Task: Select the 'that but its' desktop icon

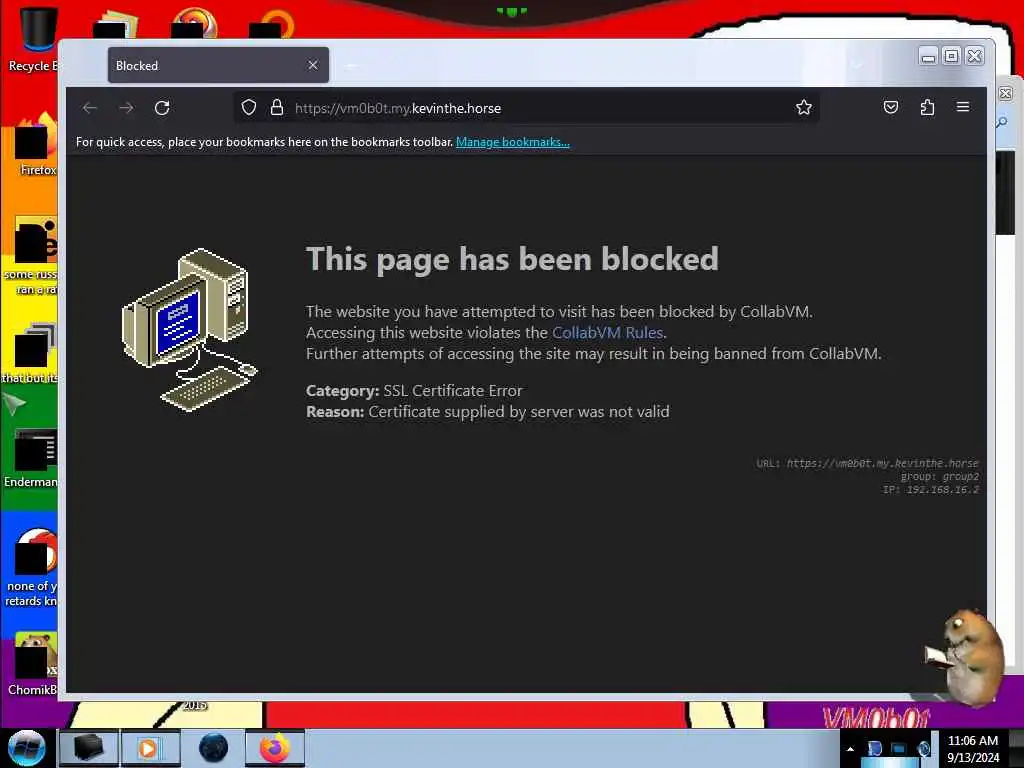Action: point(30,353)
